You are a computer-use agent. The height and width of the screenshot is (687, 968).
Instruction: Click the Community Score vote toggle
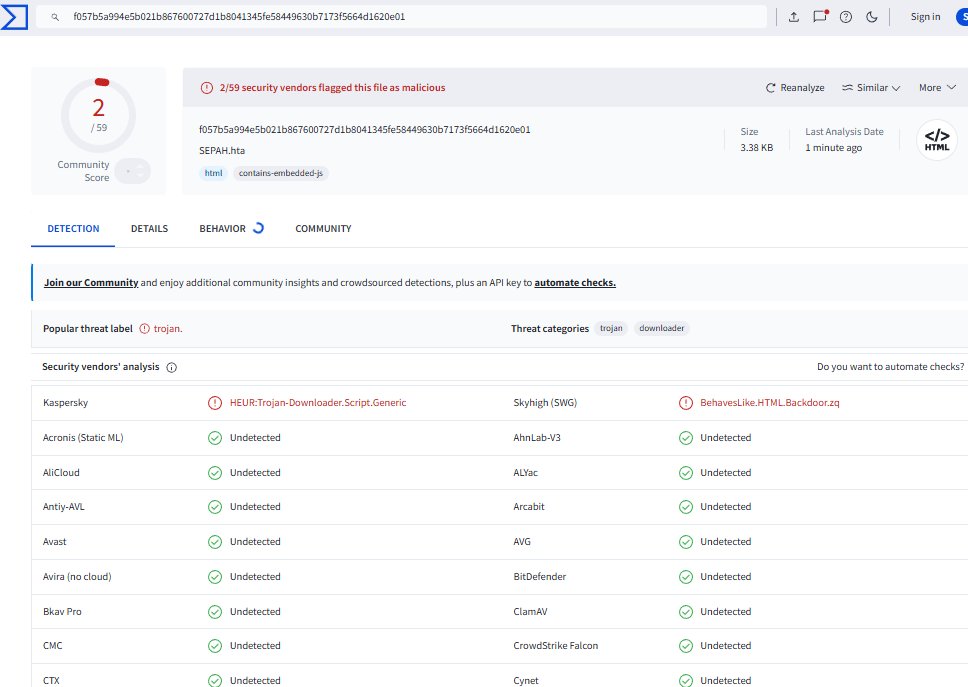133,171
